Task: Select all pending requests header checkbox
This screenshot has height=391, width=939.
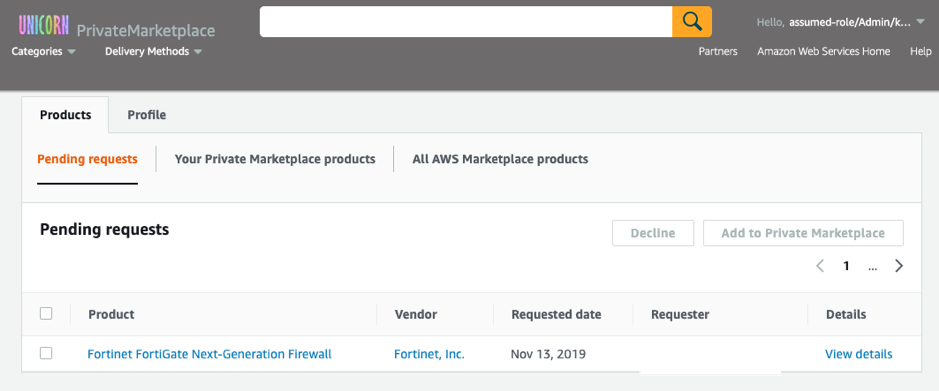Action: coord(46,313)
